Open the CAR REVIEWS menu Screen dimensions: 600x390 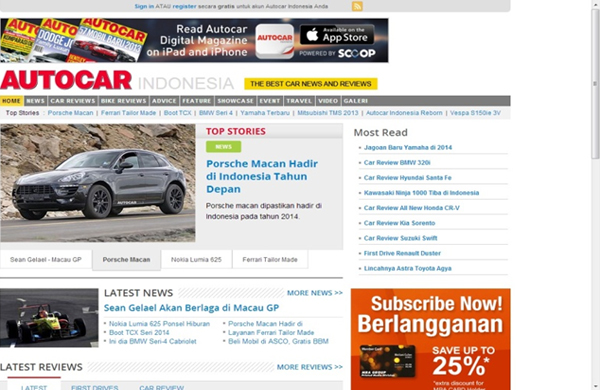(73, 101)
